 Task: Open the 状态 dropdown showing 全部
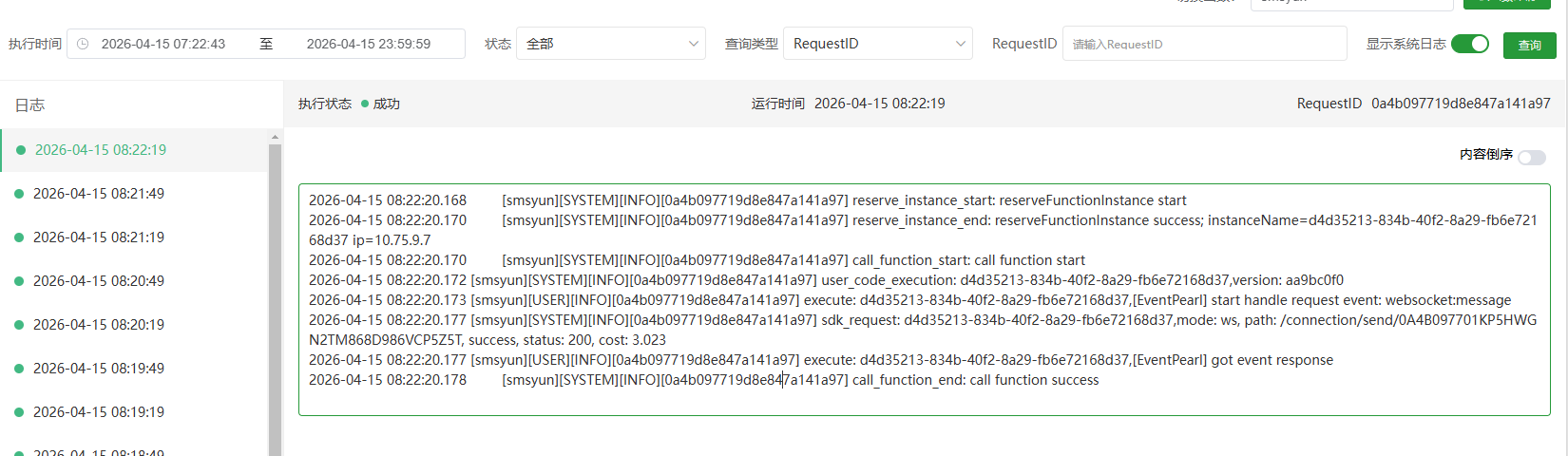pos(610,44)
